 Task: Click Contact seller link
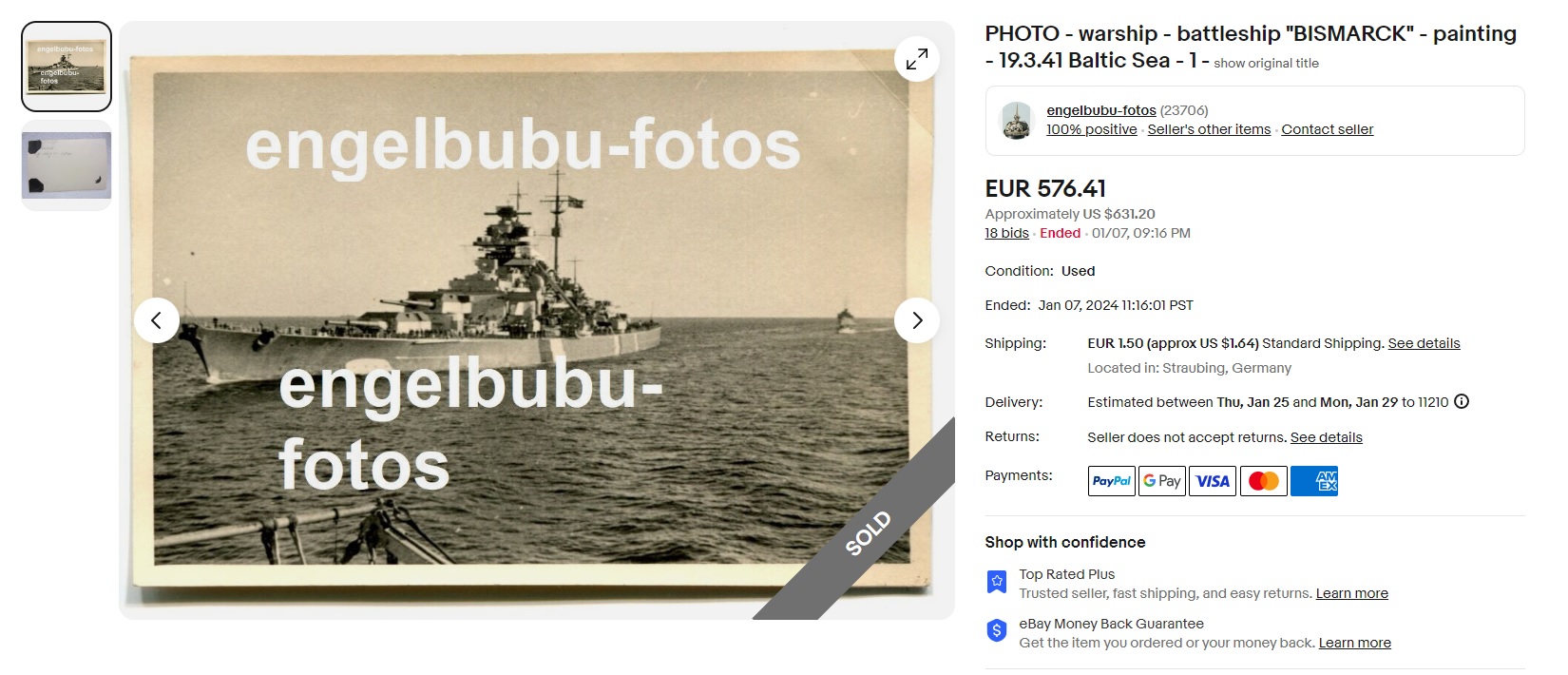pos(1327,129)
